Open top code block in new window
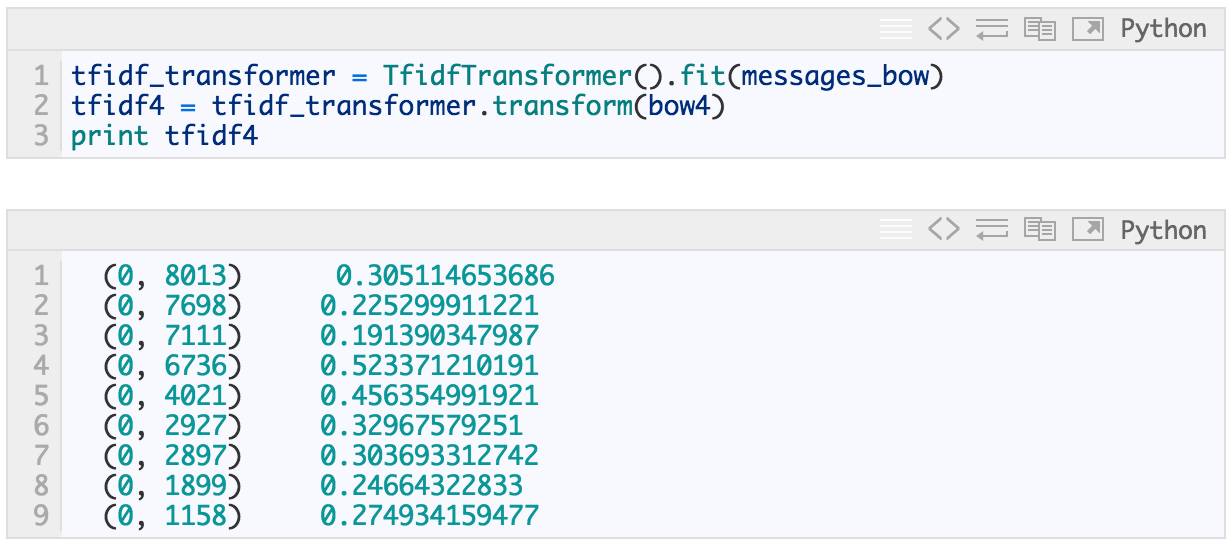The height and width of the screenshot is (548, 1232). 1087,30
